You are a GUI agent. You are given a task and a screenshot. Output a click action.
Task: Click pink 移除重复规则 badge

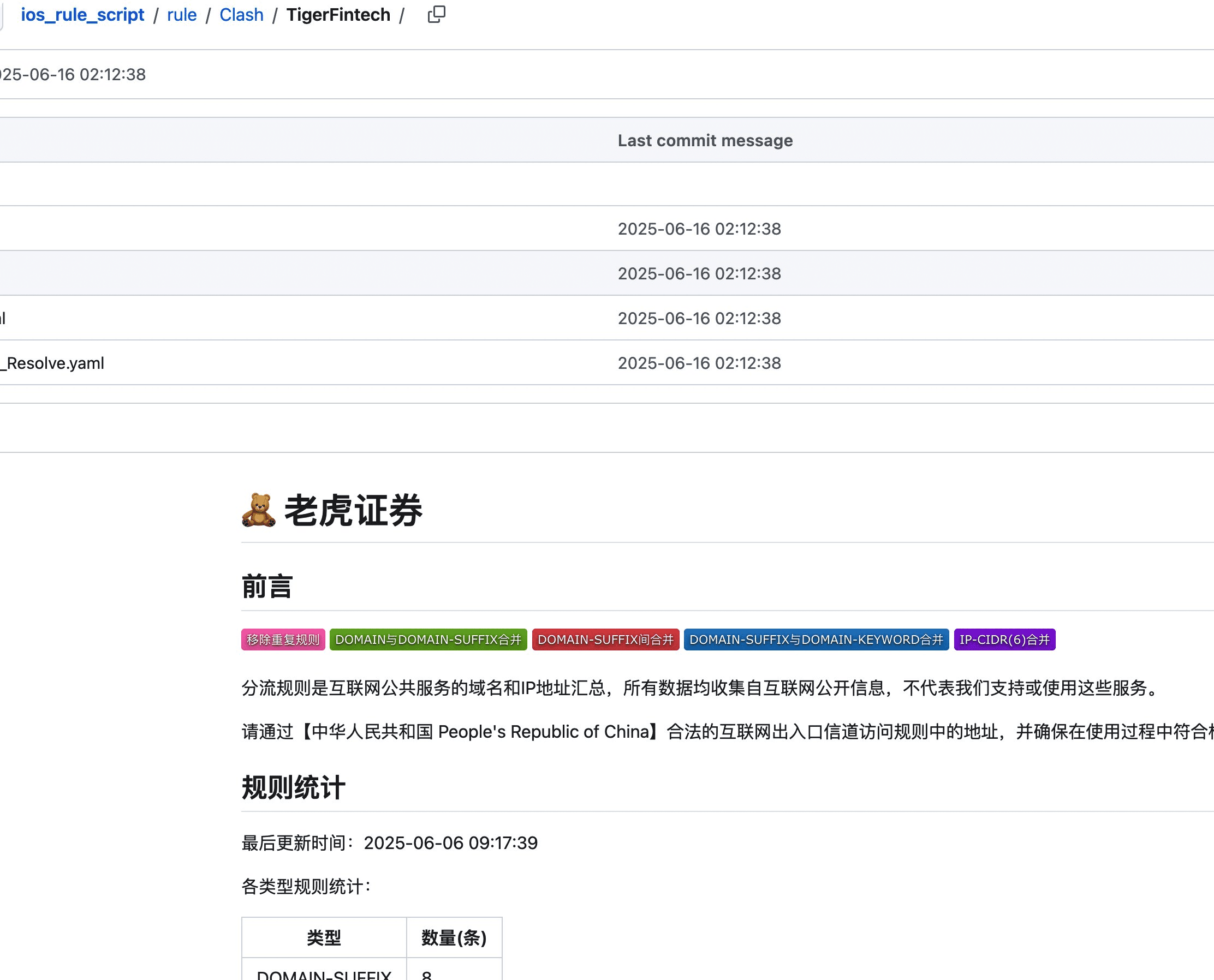[283, 640]
